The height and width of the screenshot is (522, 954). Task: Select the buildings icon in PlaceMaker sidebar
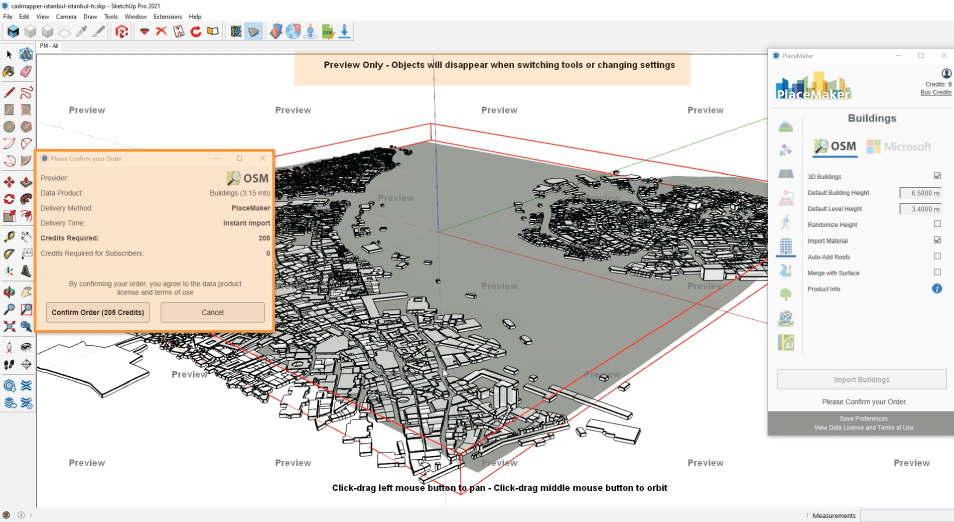coord(785,246)
